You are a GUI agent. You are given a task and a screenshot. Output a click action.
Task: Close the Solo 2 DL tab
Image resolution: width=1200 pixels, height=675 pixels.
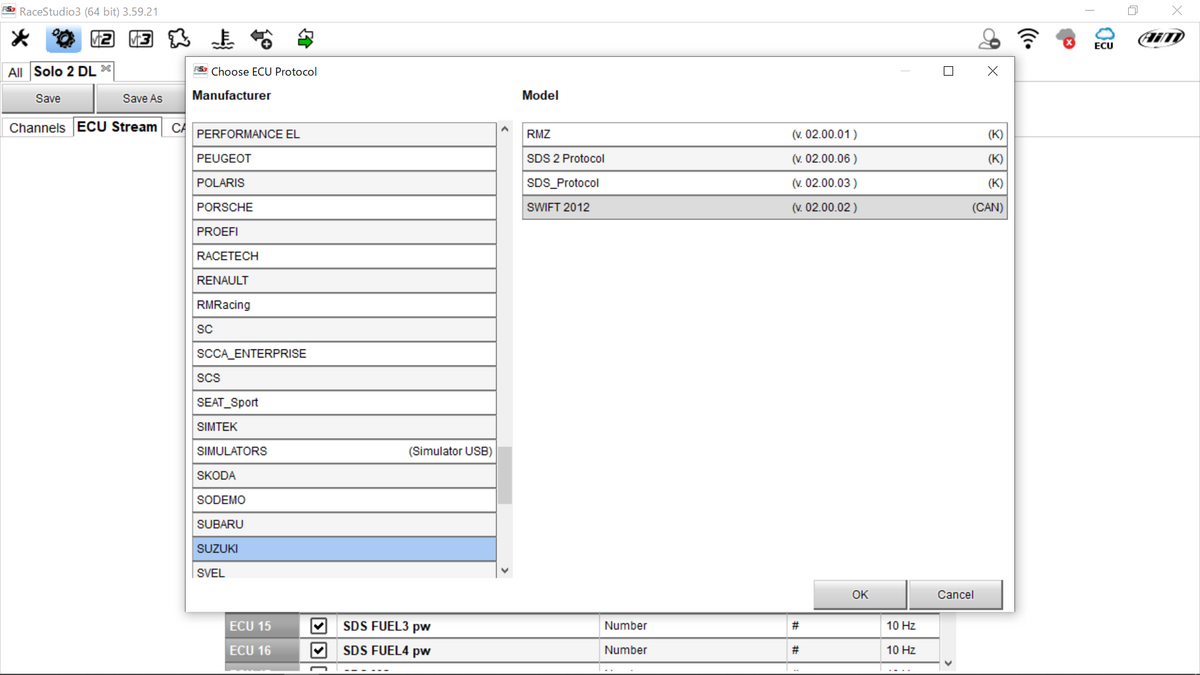click(x=106, y=69)
